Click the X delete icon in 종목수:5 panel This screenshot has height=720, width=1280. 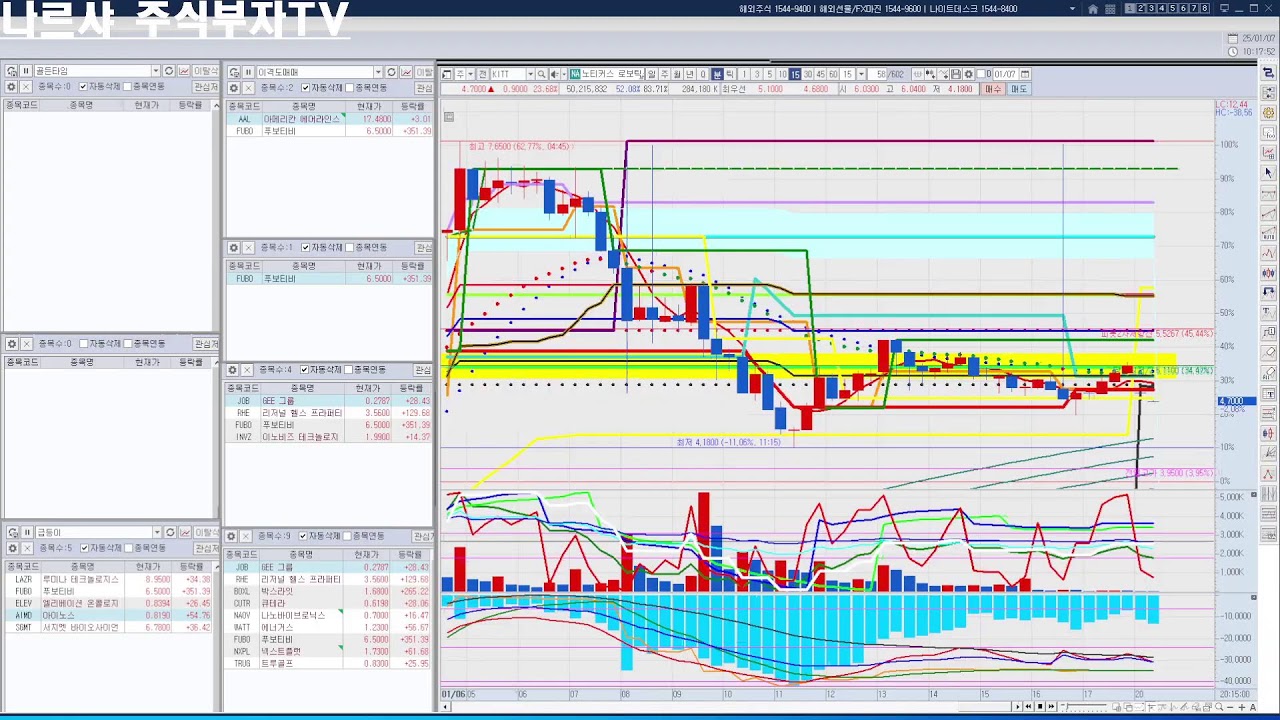(x=27, y=548)
